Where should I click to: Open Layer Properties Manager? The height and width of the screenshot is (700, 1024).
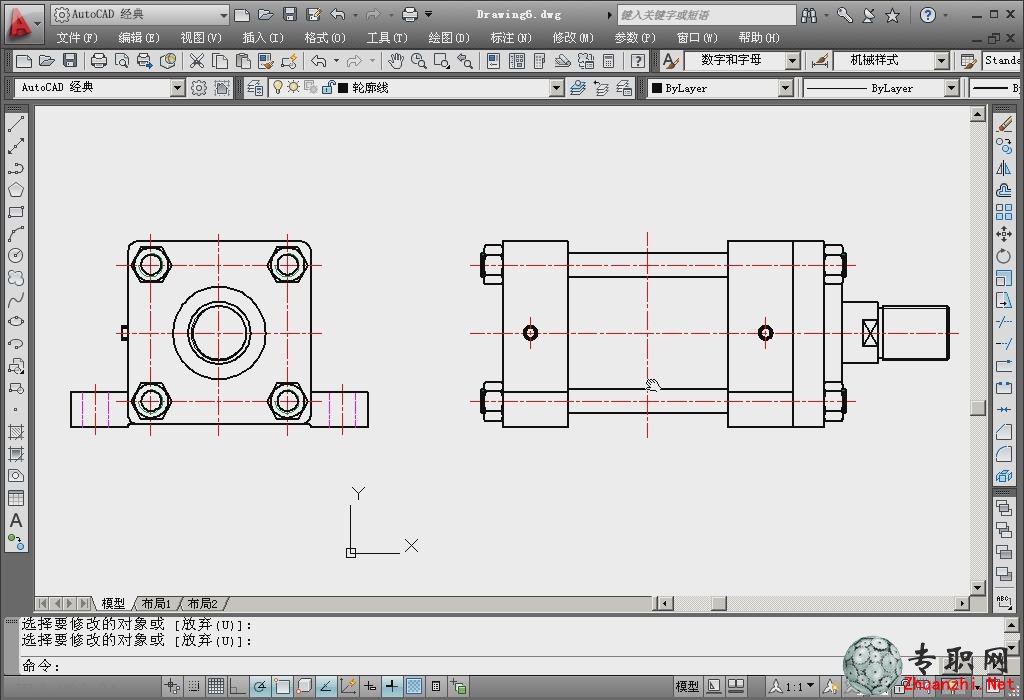[255, 88]
